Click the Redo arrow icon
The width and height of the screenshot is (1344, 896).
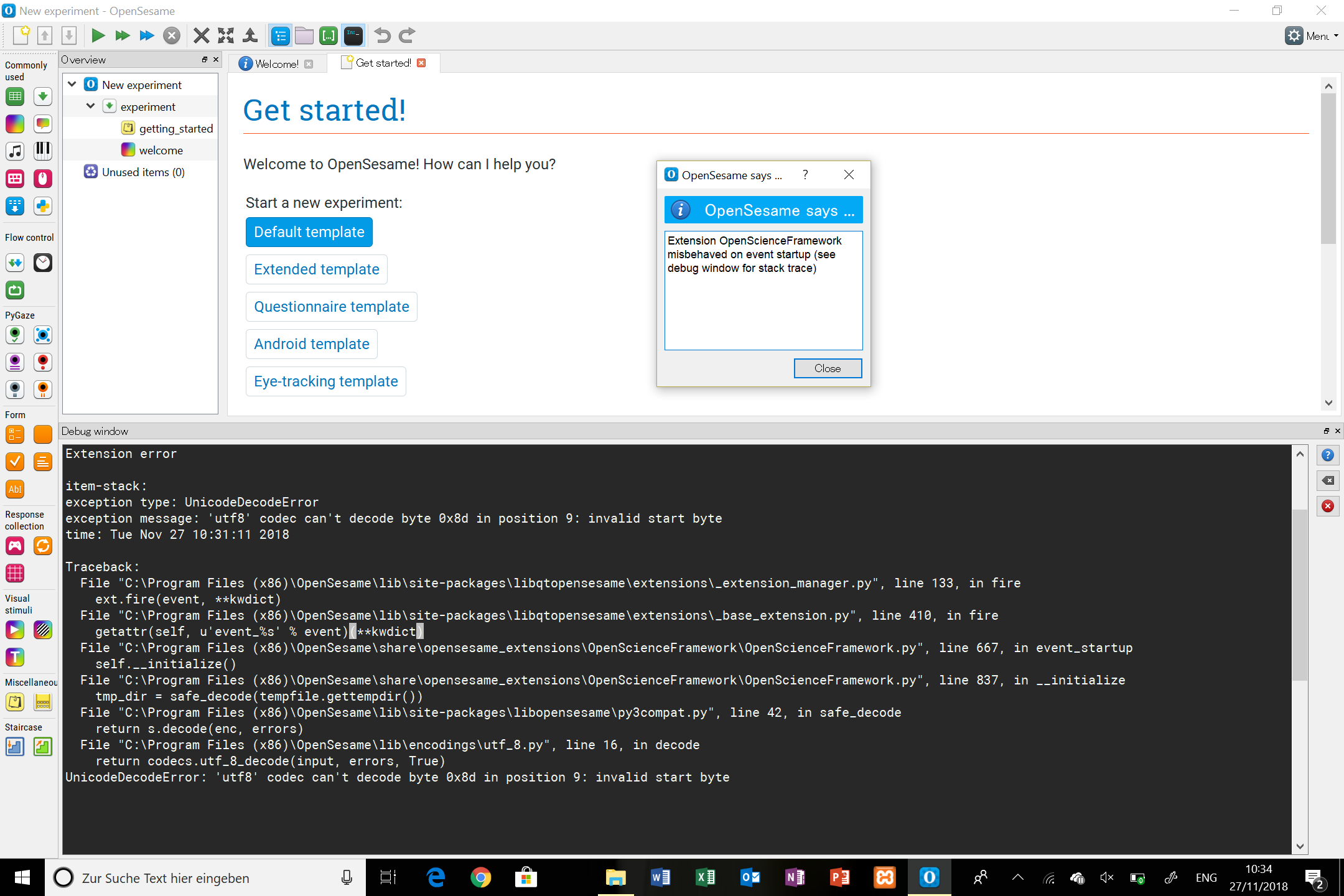407,35
